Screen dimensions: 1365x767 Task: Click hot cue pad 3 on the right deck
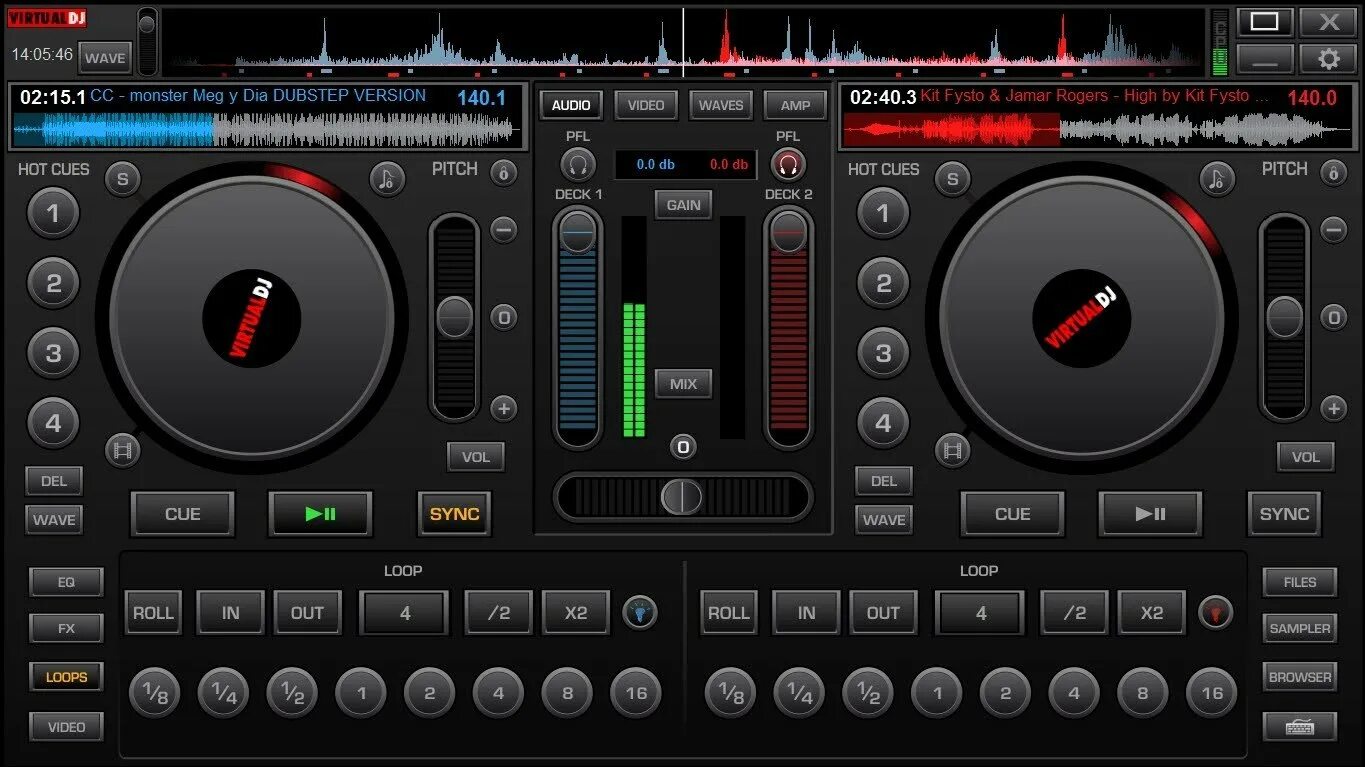(x=882, y=353)
